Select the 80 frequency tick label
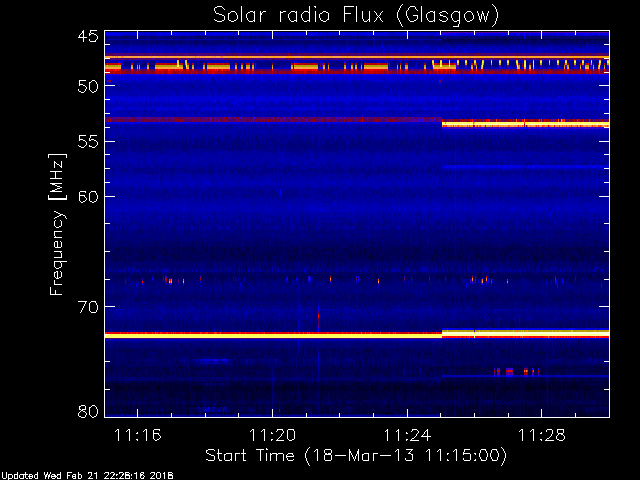Screen dimensions: 640x480 coord(88,411)
